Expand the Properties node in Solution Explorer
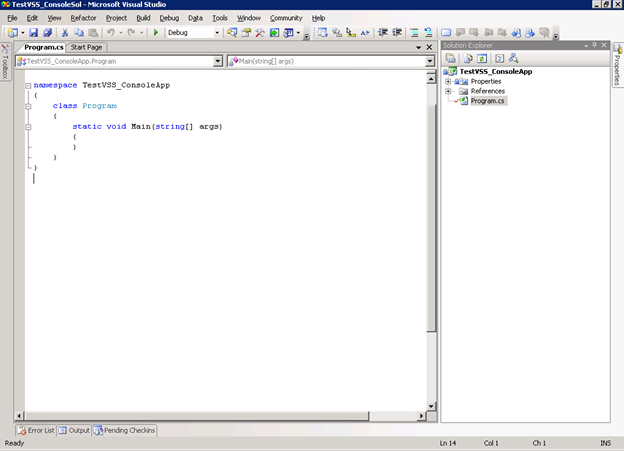This screenshot has width=624, height=451. pyautogui.click(x=448, y=81)
